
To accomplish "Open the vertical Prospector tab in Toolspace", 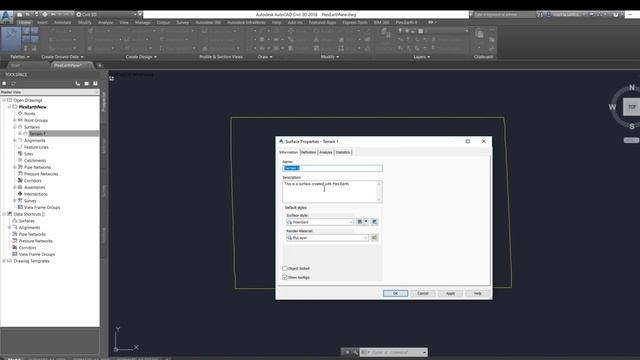I will pyautogui.click(x=104, y=102).
